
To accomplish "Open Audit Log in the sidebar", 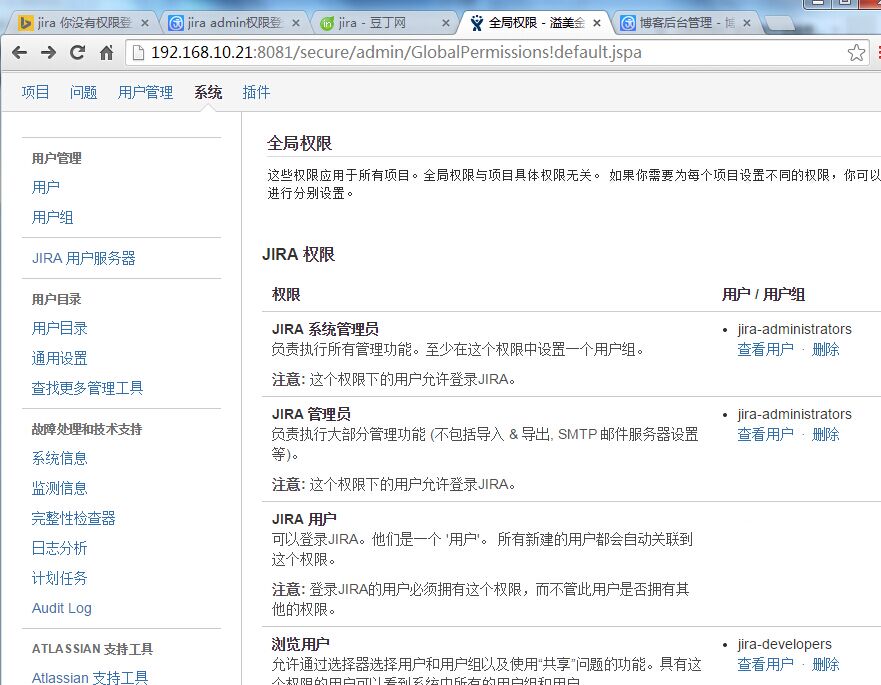I will click(x=61, y=608).
